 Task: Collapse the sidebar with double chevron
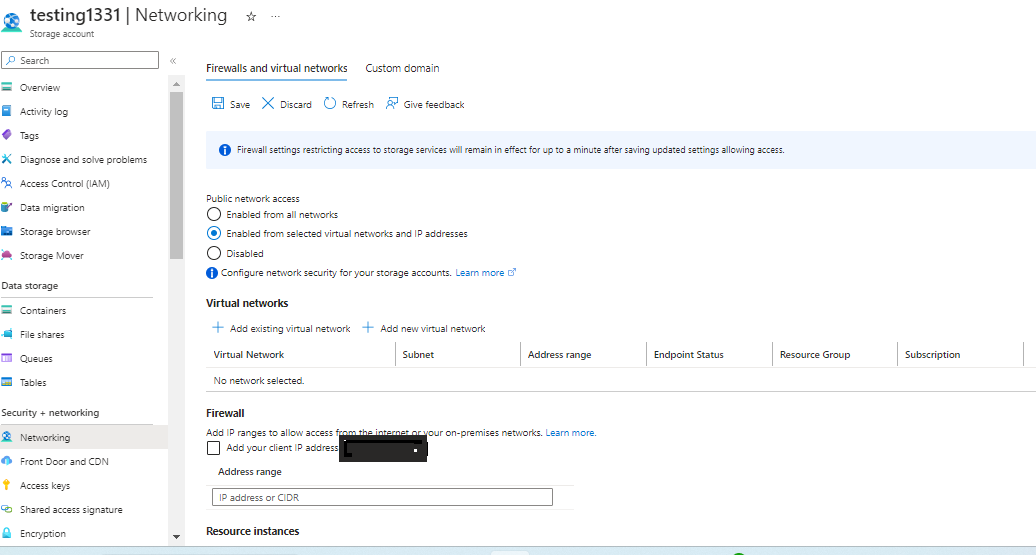point(173,61)
